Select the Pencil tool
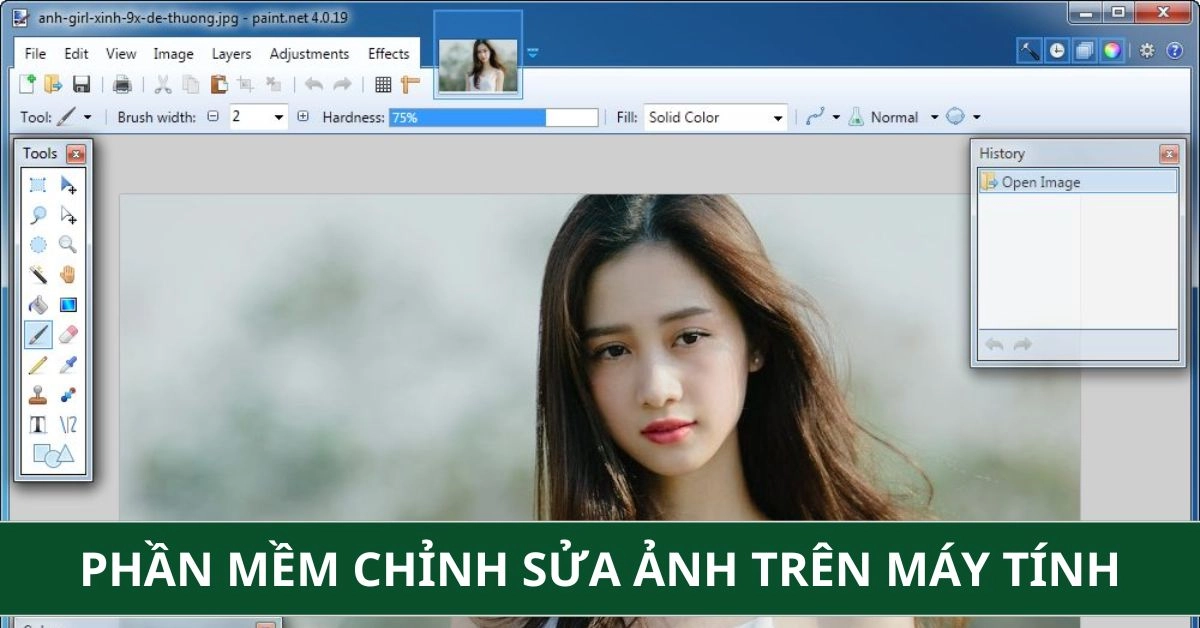 pos(38,364)
